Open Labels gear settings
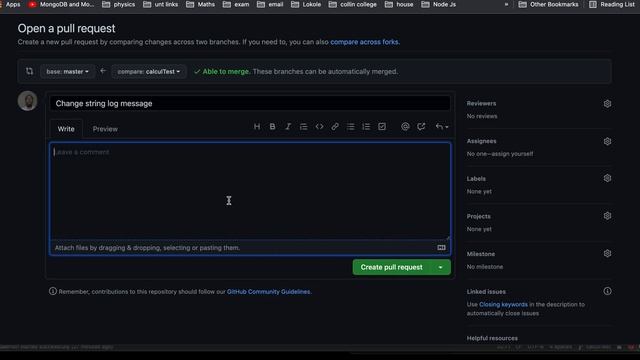 click(x=607, y=178)
